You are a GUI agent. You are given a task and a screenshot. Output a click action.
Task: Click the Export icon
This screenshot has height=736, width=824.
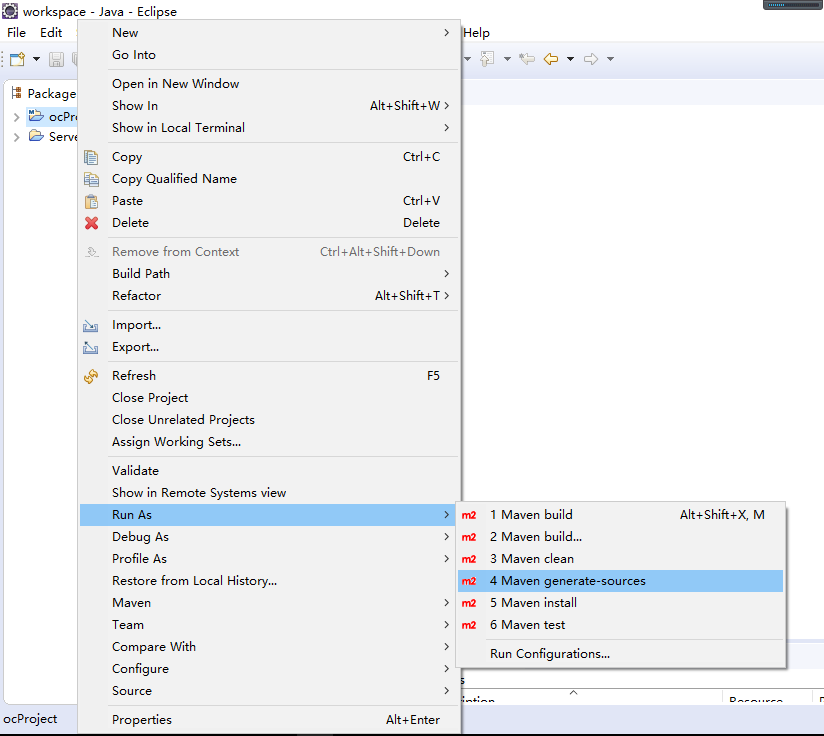pos(92,347)
